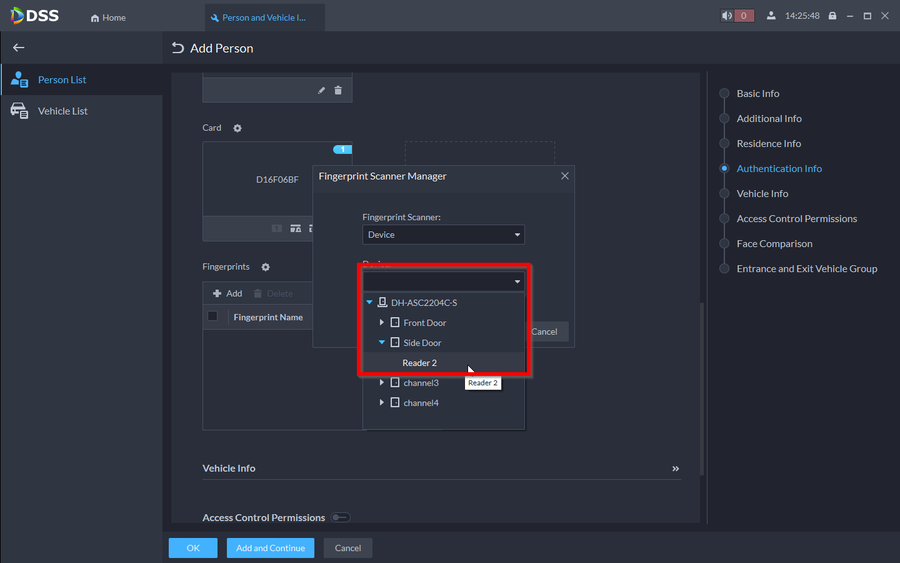900x563 pixels.
Task: Switch to the Person and Vehicle tab
Action: 264,18
